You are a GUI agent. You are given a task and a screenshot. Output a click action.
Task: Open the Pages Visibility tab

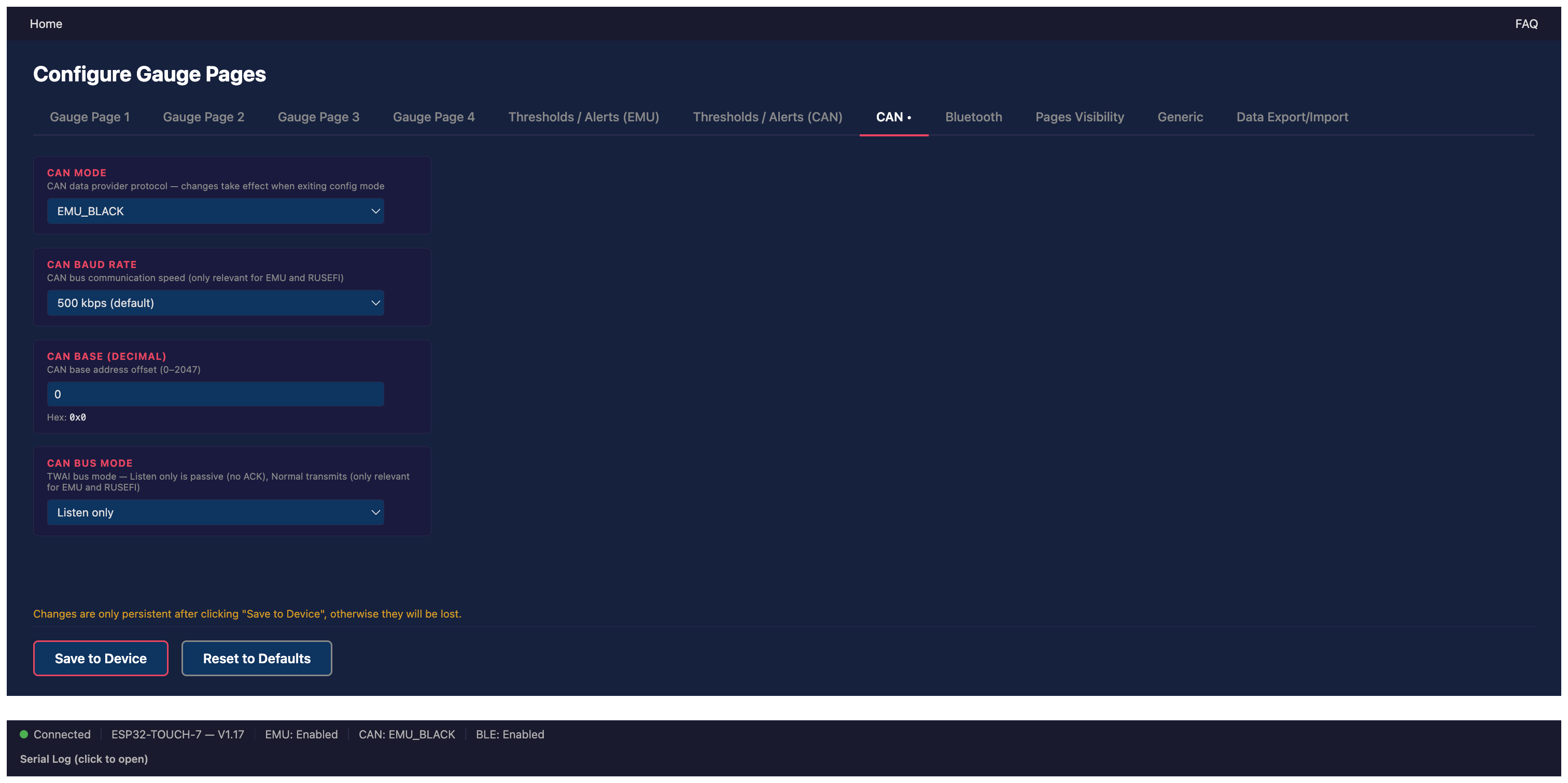1079,117
